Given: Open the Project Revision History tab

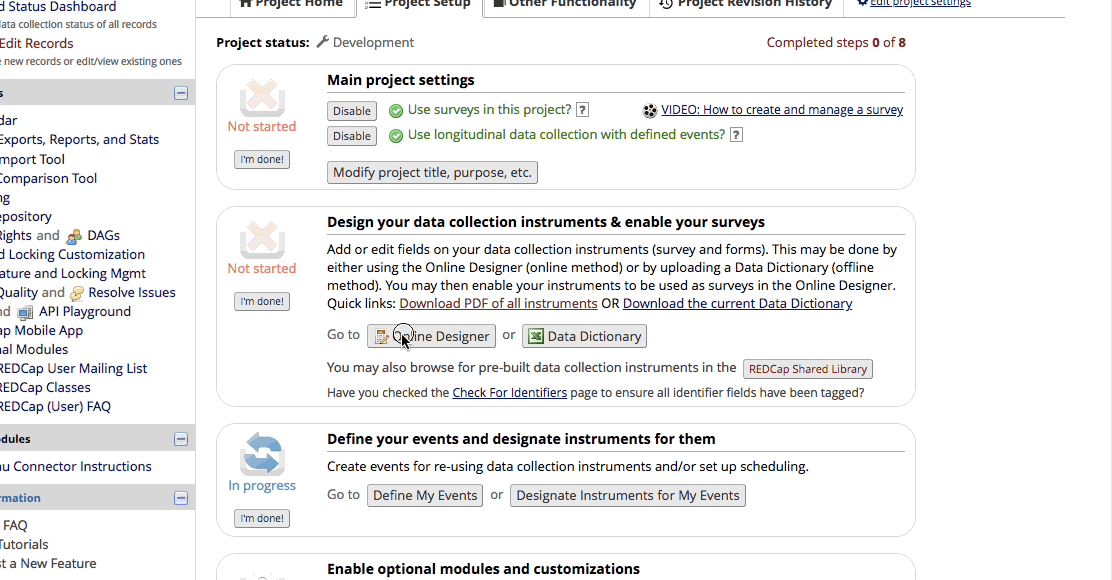Looking at the screenshot, I should click(x=746, y=4).
